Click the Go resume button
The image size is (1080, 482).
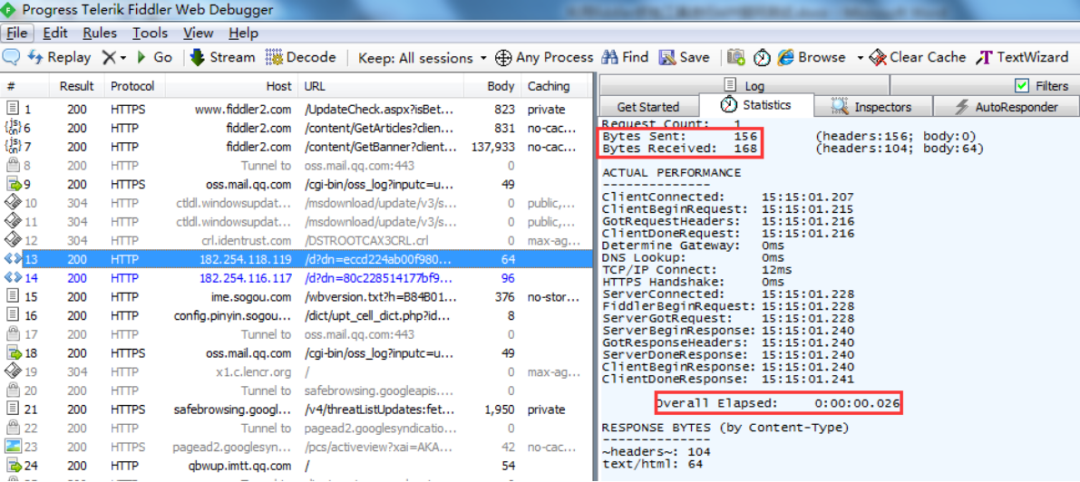click(x=154, y=57)
